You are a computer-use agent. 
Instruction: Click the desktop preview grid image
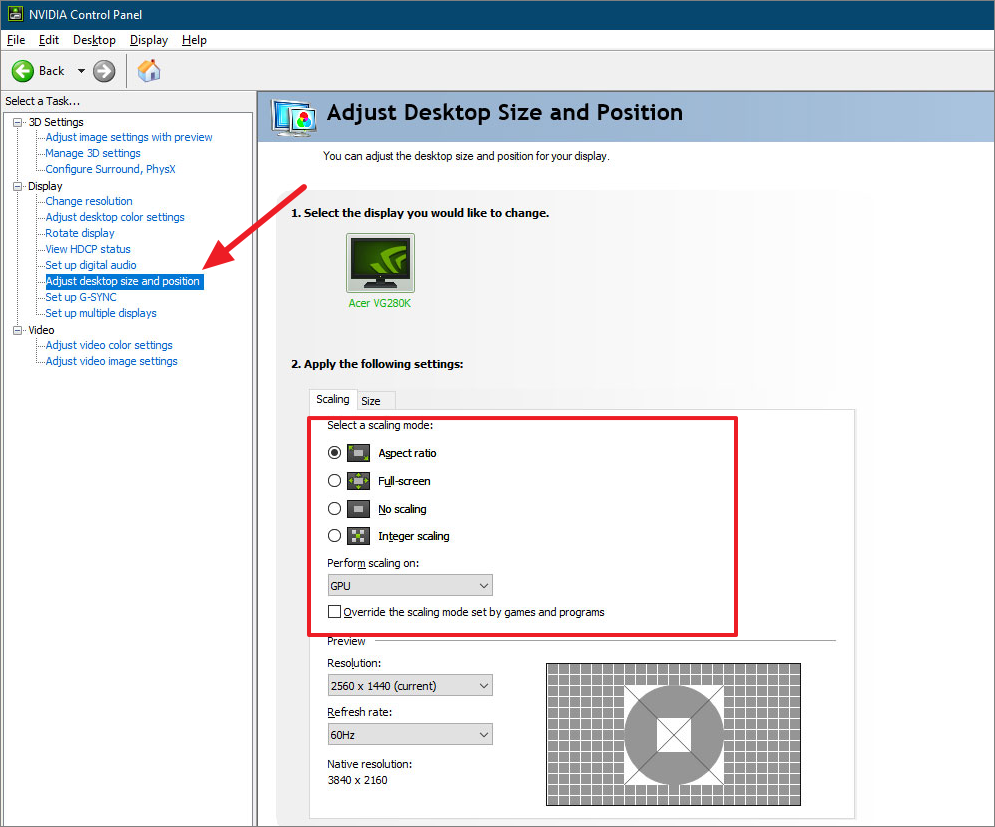[672, 733]
